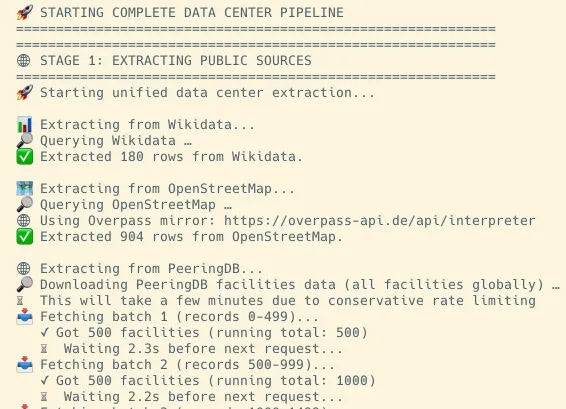Viewport: 566px width, 409px height.
Task: Click the globe icon next to STAGE 1
Action: point(24,61)
